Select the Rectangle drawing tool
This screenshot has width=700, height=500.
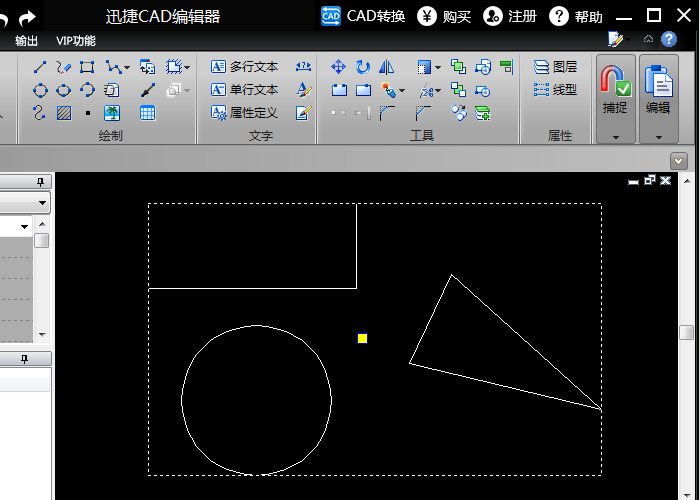87,67
